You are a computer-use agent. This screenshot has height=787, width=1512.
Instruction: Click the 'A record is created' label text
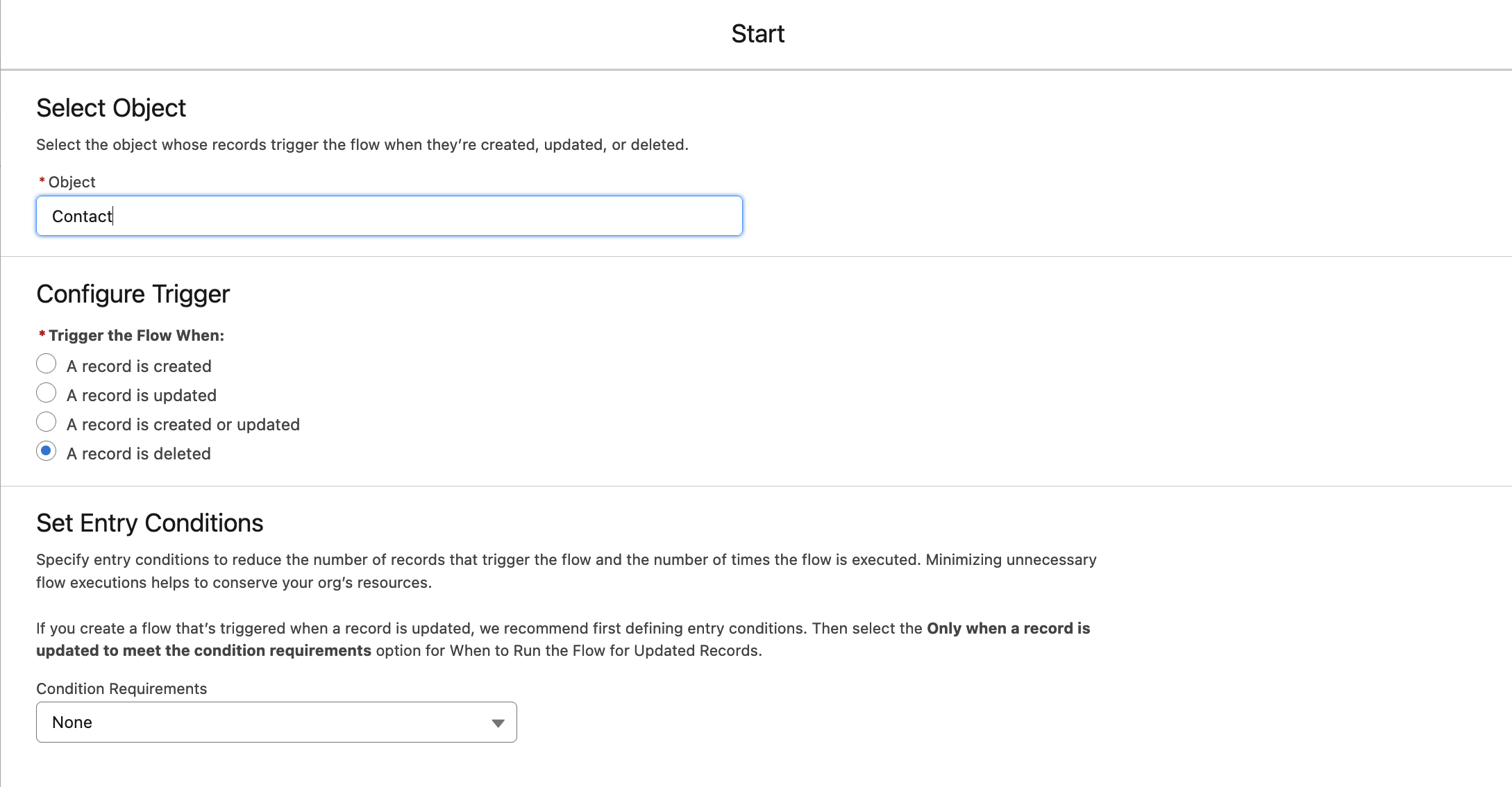click(x=139, y=366)
